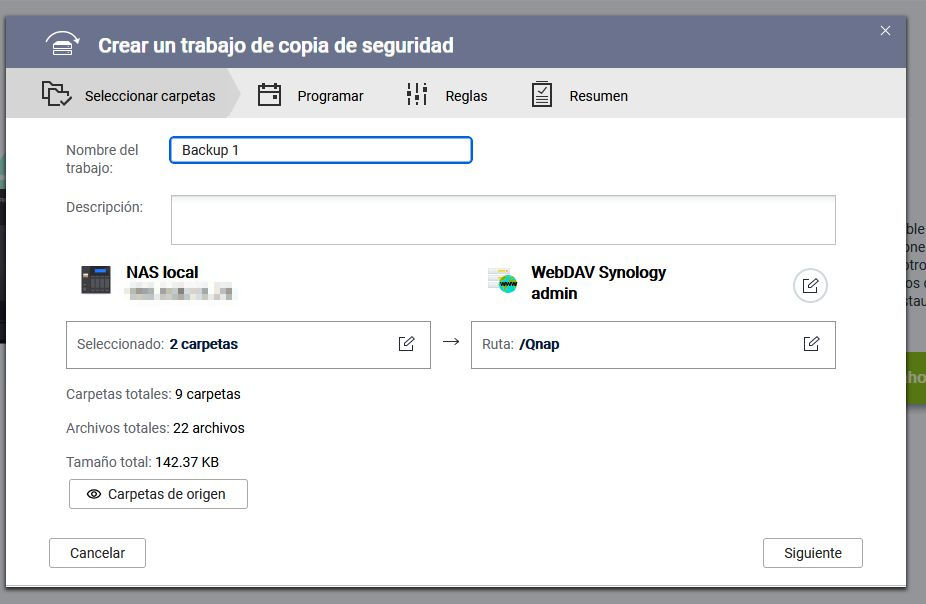Click the clipboard icon next to Resumen

click(541, 95)
